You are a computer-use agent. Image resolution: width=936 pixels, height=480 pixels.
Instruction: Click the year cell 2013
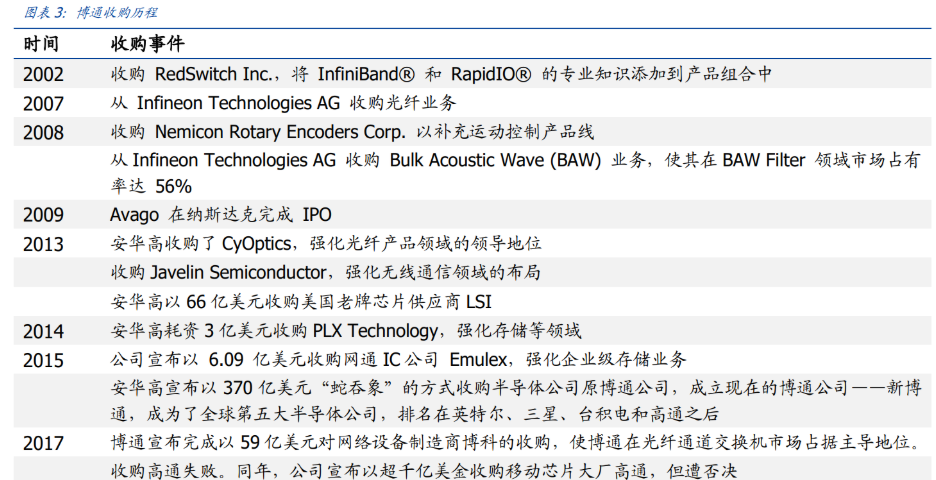43,244
